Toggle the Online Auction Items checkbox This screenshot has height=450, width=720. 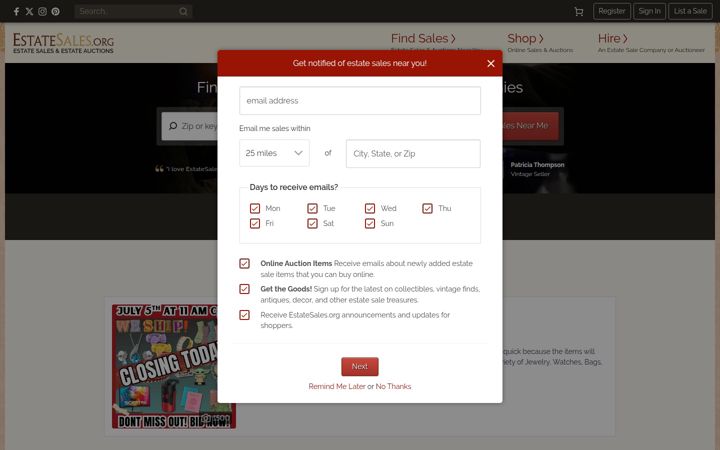coord(244,264)
